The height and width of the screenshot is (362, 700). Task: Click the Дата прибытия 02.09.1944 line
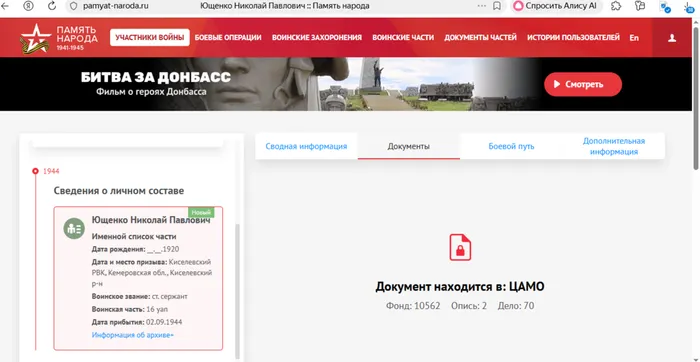coord(137,322)
